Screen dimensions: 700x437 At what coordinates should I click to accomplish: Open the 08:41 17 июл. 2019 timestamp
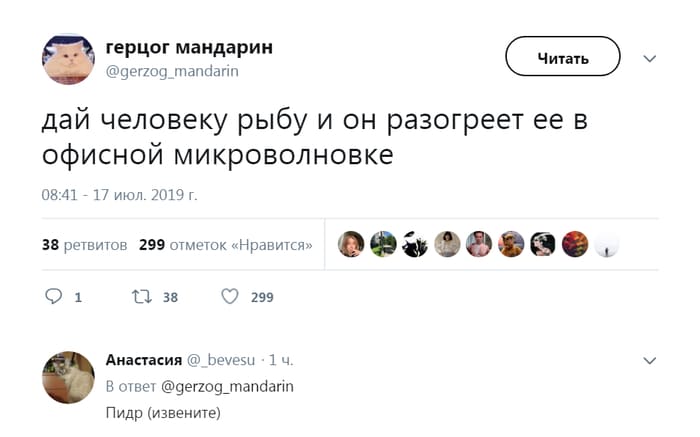click(x=120, y=193)
